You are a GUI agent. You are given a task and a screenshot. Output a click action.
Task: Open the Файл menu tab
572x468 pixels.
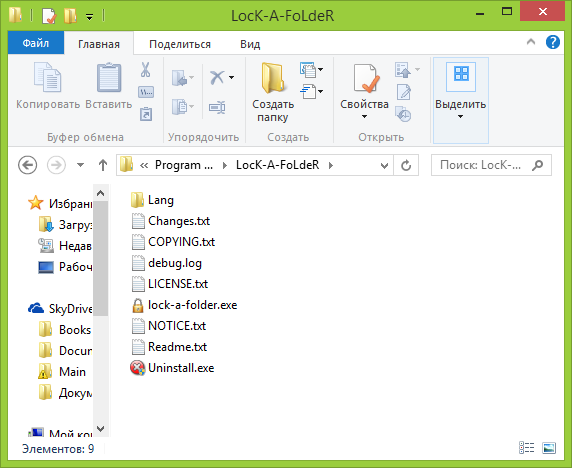[x=36, y=43]
